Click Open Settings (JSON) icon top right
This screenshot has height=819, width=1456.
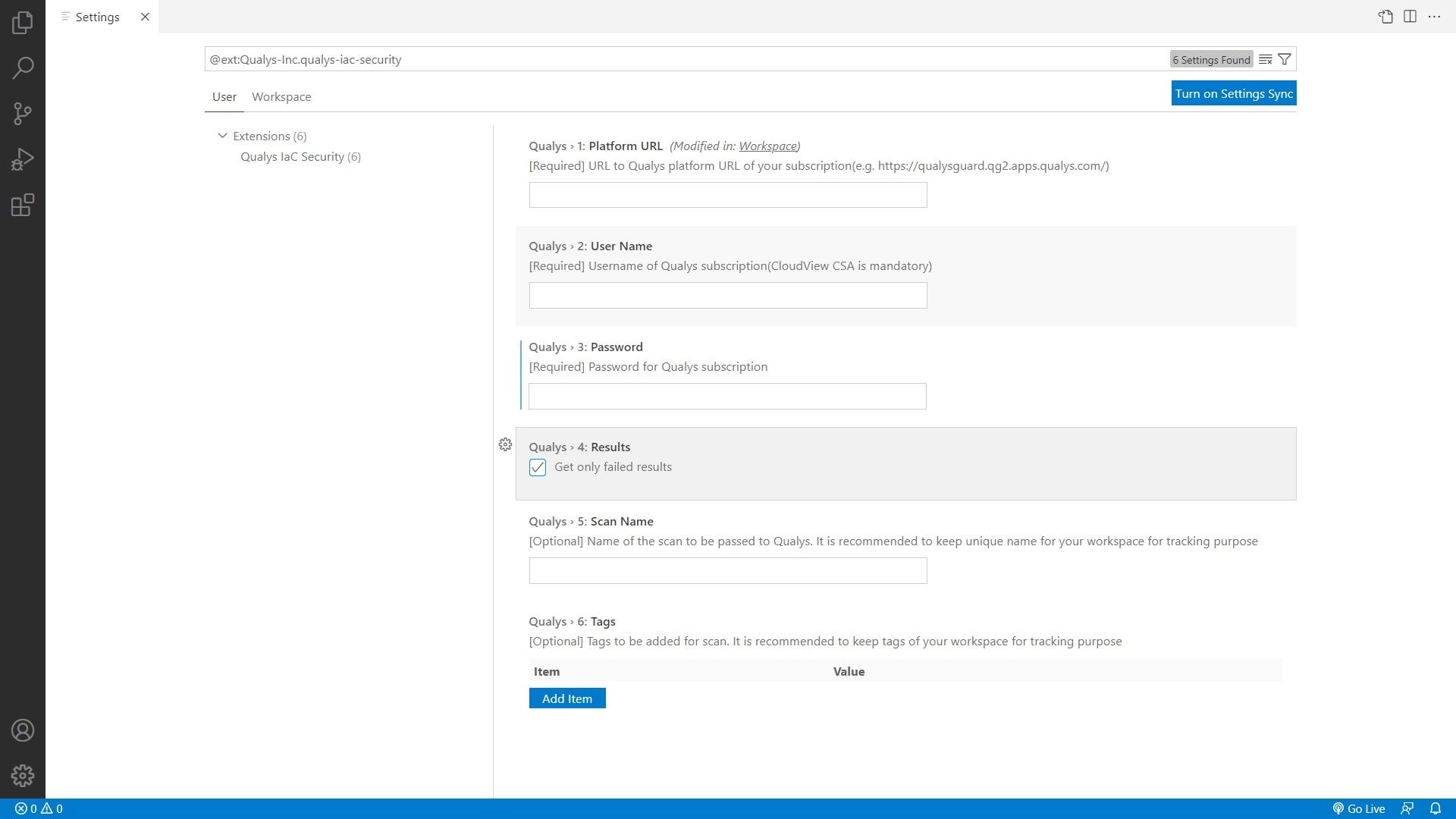coord(1385,17)
